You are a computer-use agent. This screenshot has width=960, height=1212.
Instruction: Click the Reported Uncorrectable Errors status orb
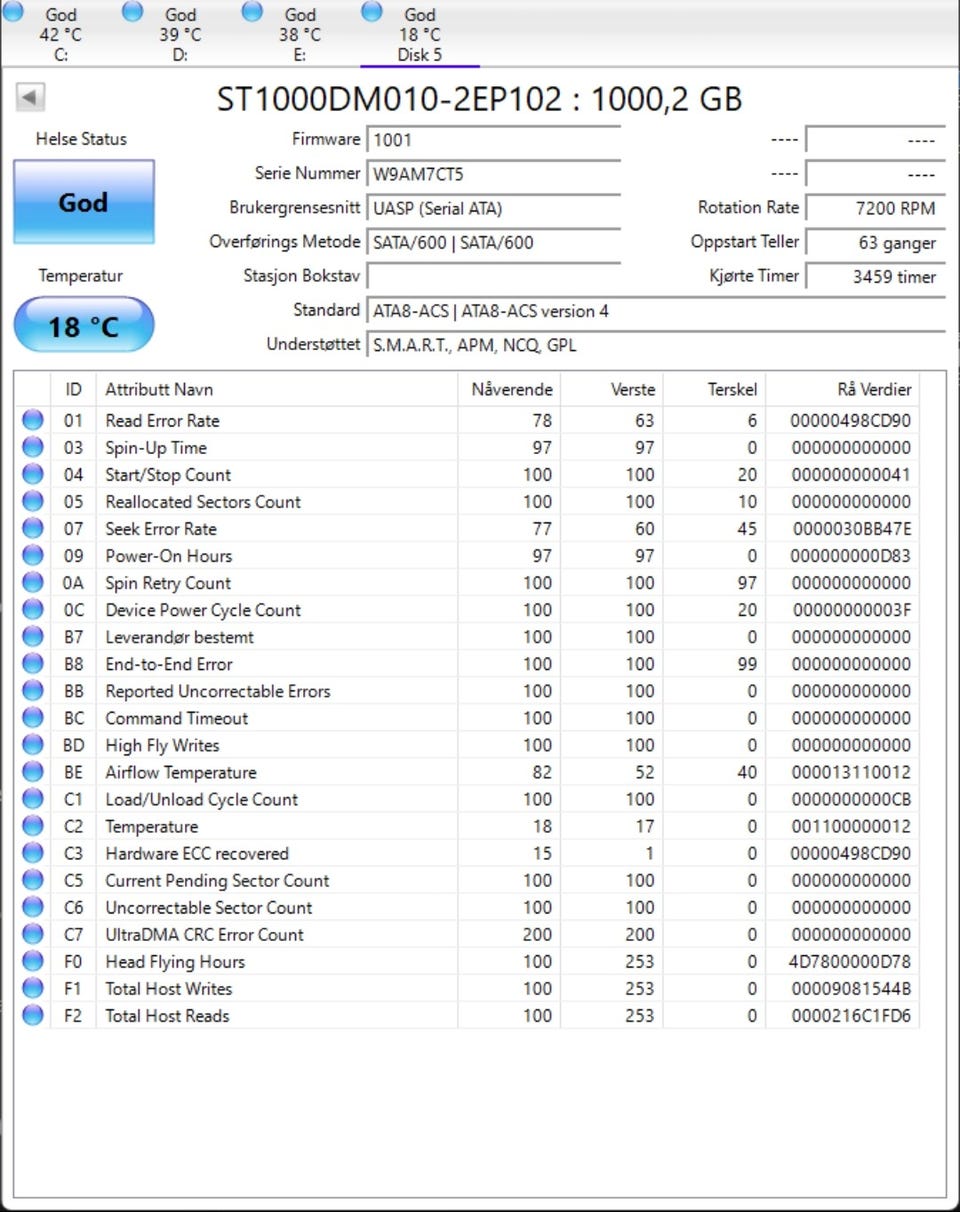[x=33, y=690]
